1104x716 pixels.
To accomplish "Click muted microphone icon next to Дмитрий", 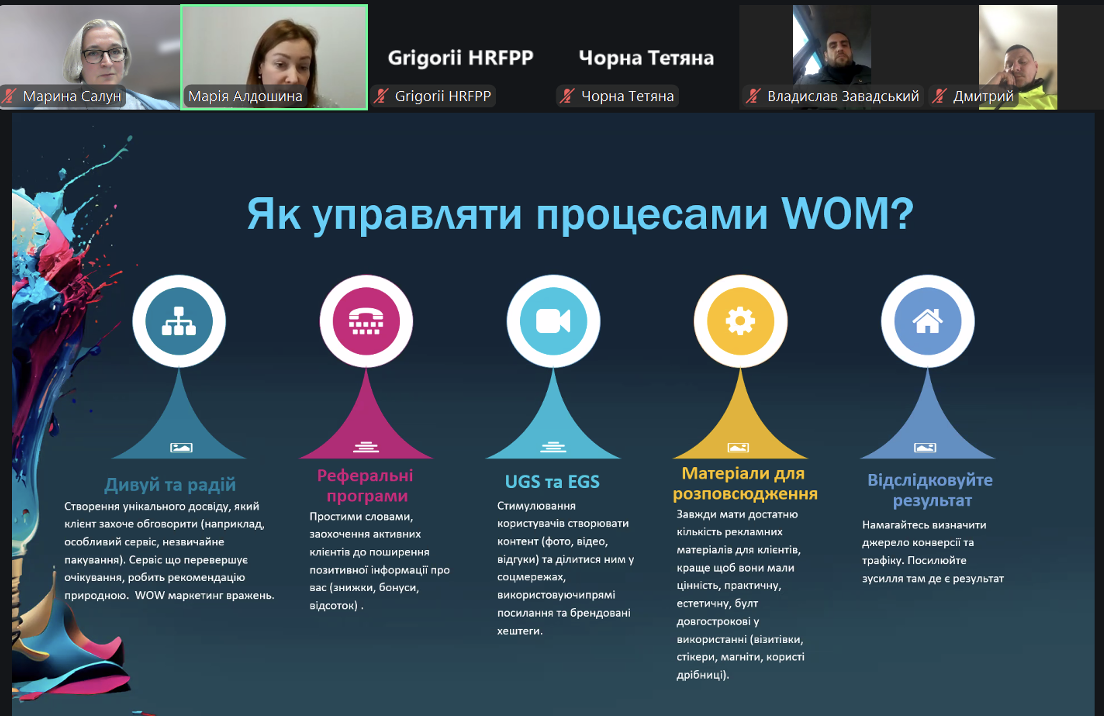I will pos(940,97).
